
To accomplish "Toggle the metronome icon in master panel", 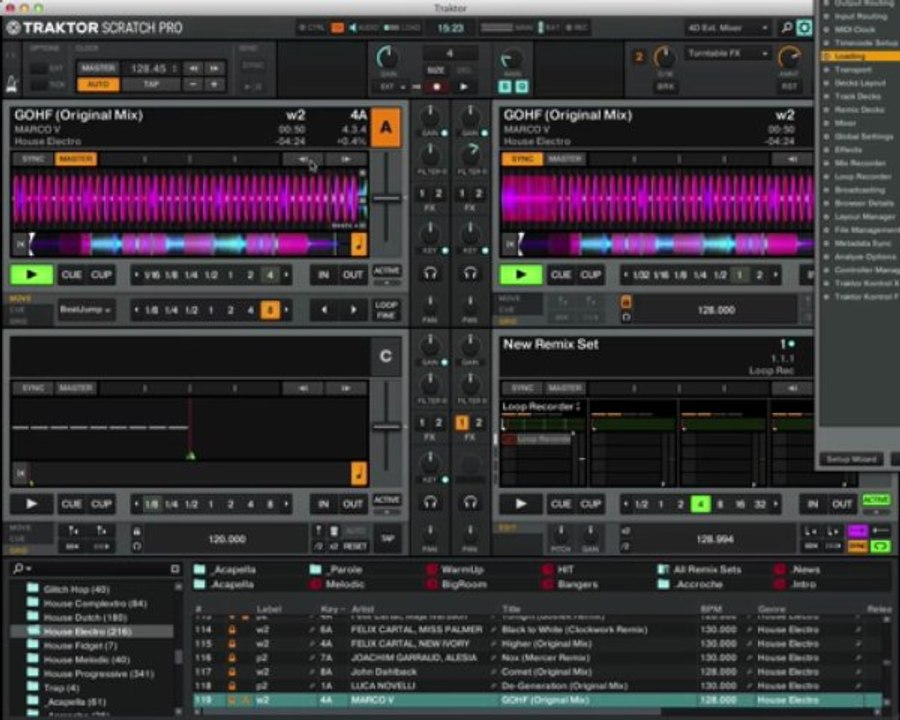I will click(13, 83).
